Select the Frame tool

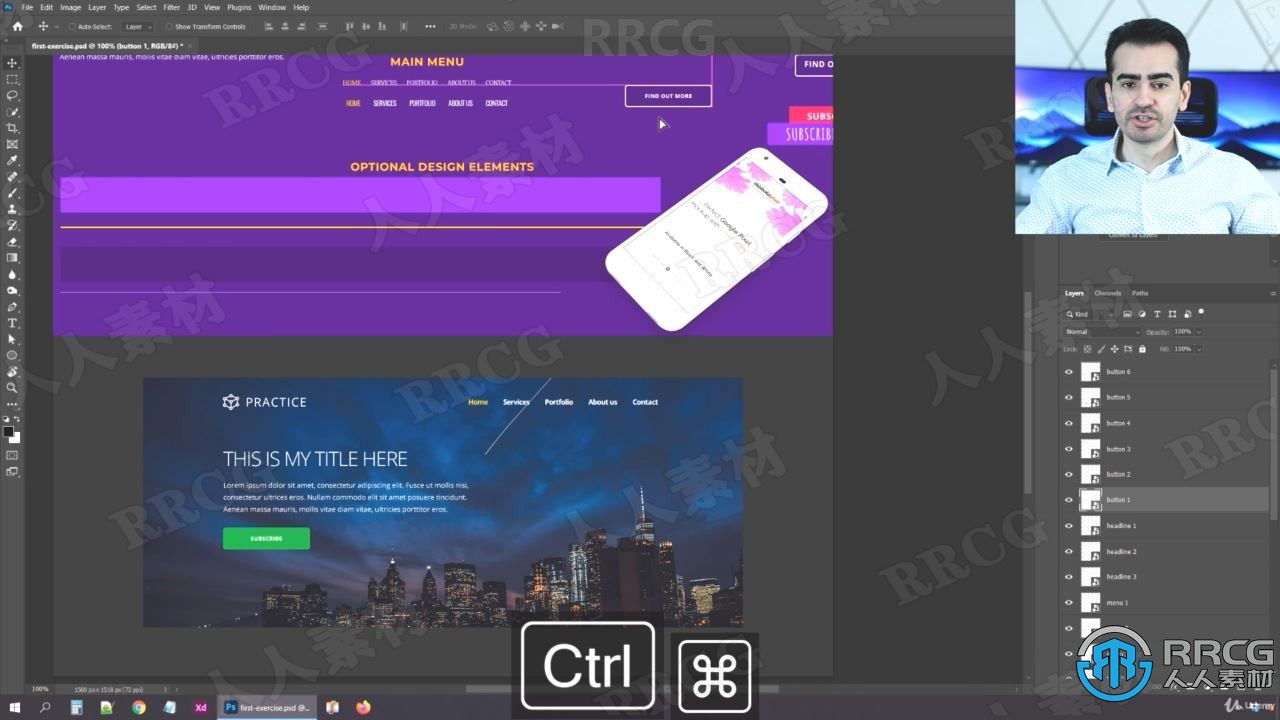13,144
